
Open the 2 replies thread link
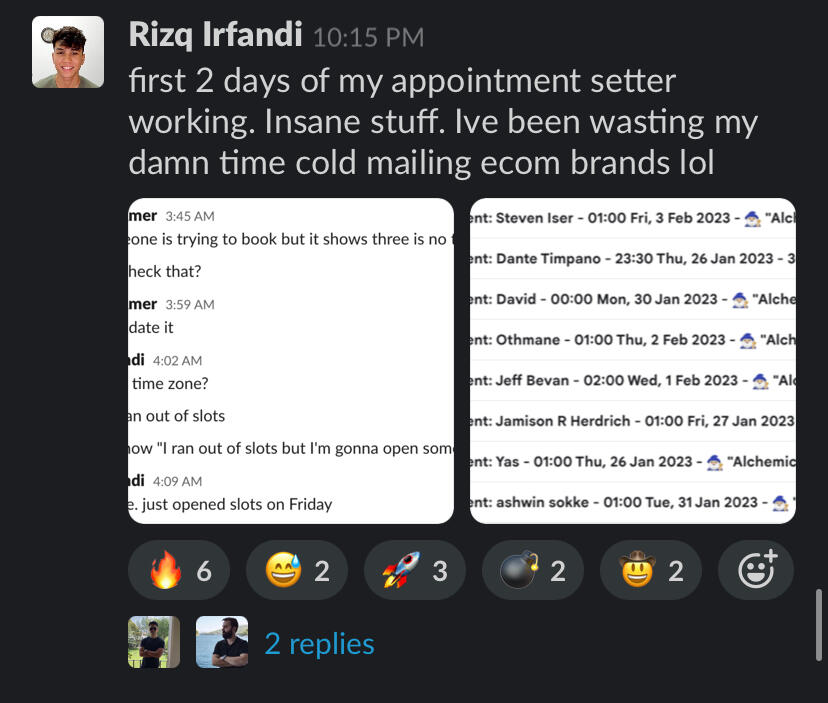coord(319,643)
